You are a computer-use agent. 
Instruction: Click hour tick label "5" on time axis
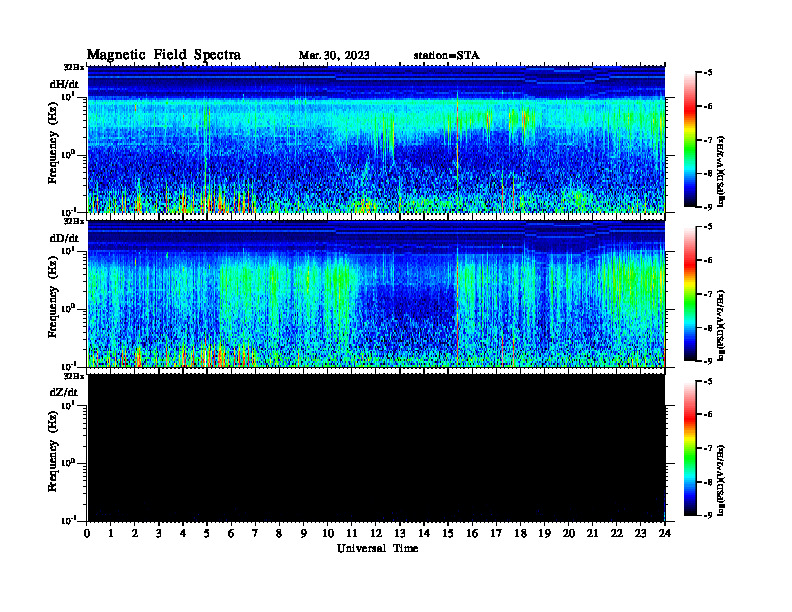pyautogui.click(x=207, y=533)
